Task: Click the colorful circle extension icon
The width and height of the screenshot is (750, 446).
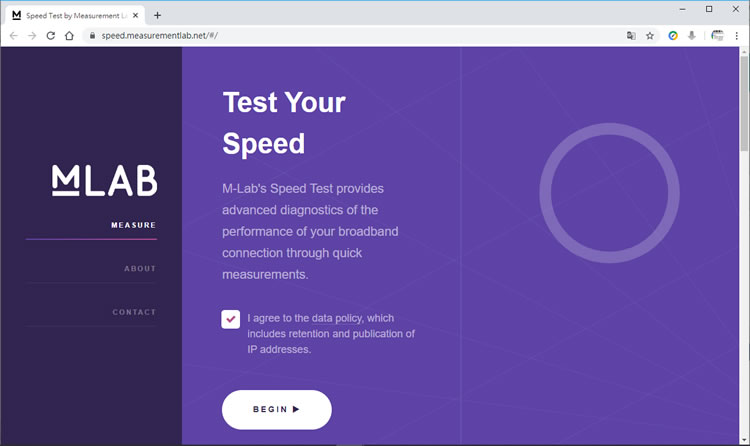Action: click(673, 36)
